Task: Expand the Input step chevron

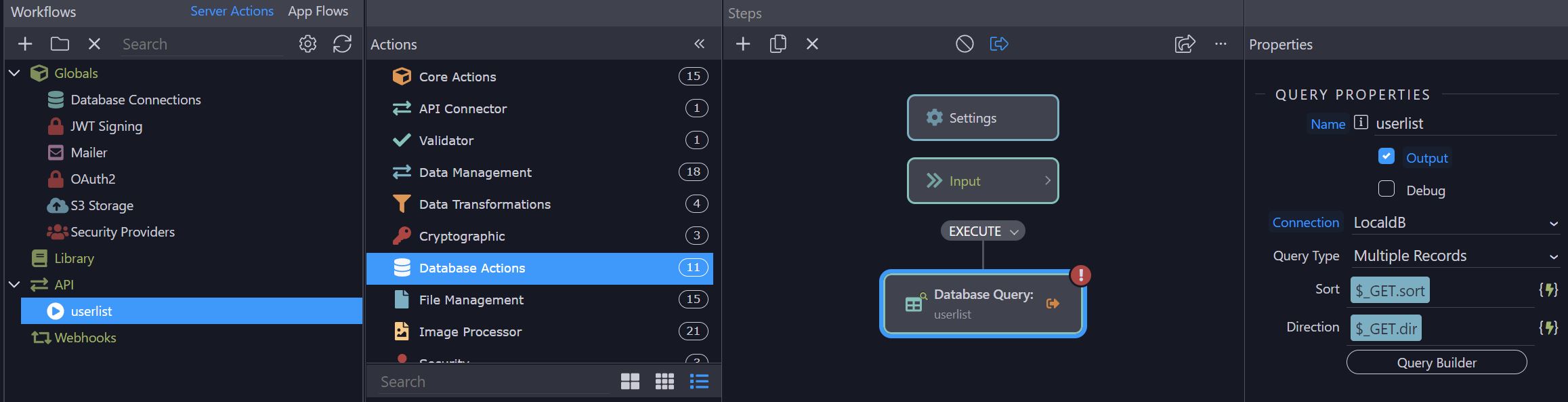Action: pyautogui.click(x=1047, y=180)
